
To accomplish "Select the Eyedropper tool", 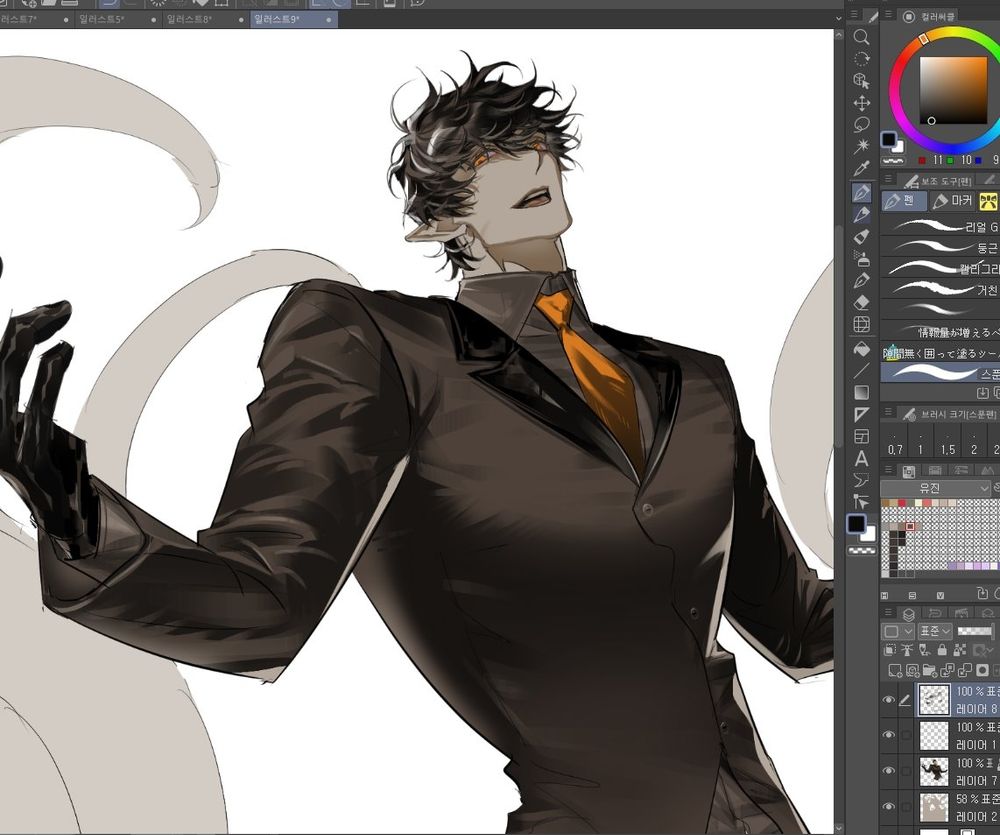I will (x=861, y=169).
